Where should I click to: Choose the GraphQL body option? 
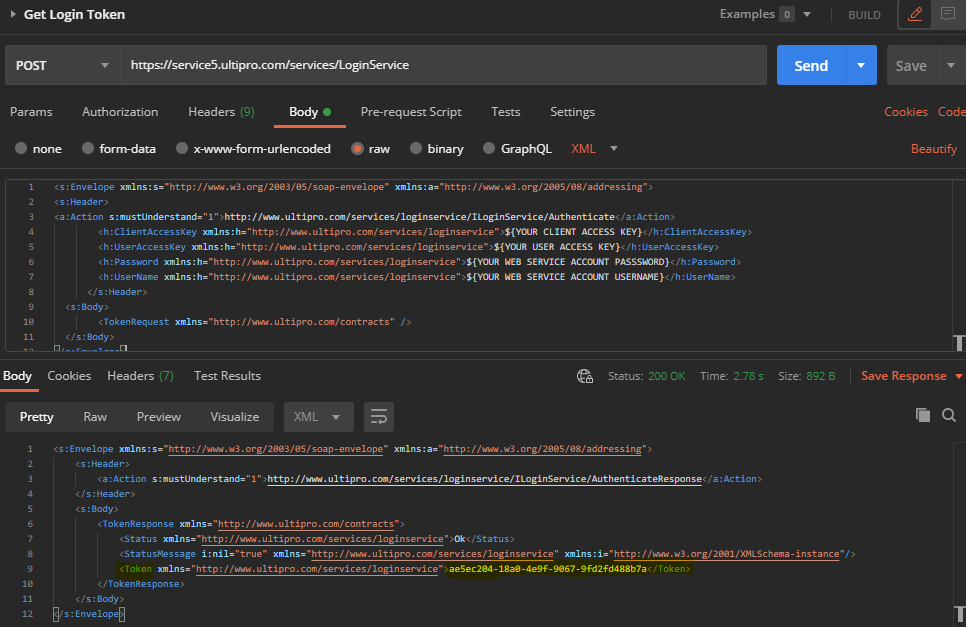[x=517, y=149]
